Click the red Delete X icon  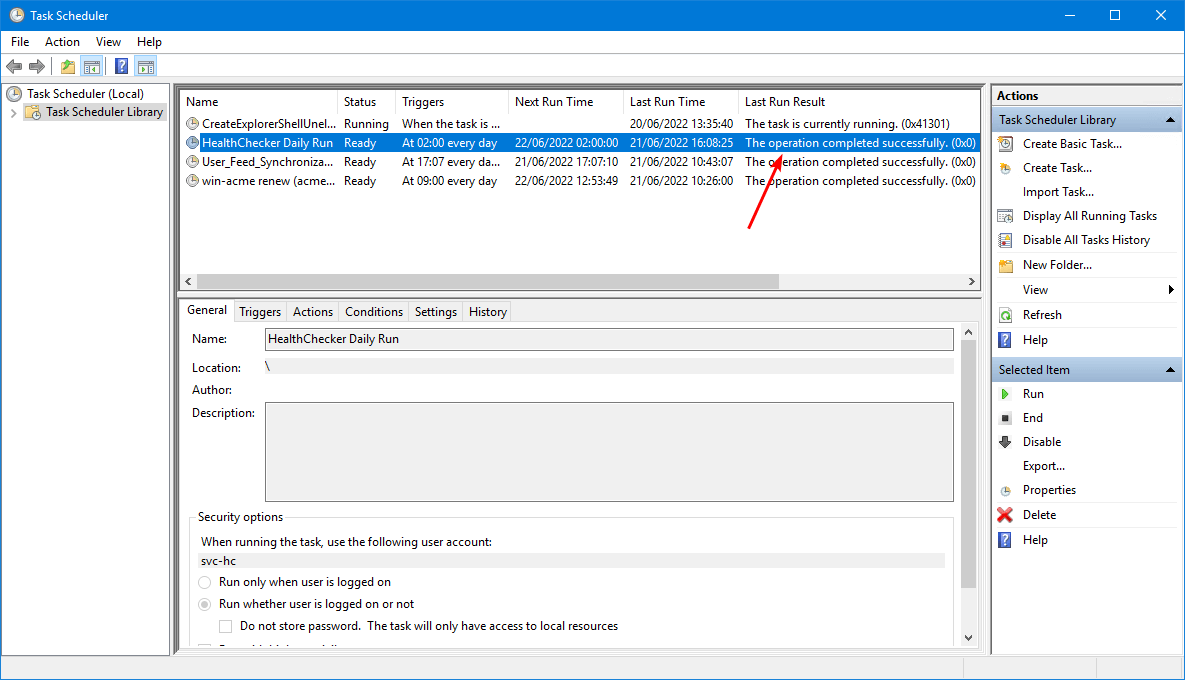(1005, 515)
